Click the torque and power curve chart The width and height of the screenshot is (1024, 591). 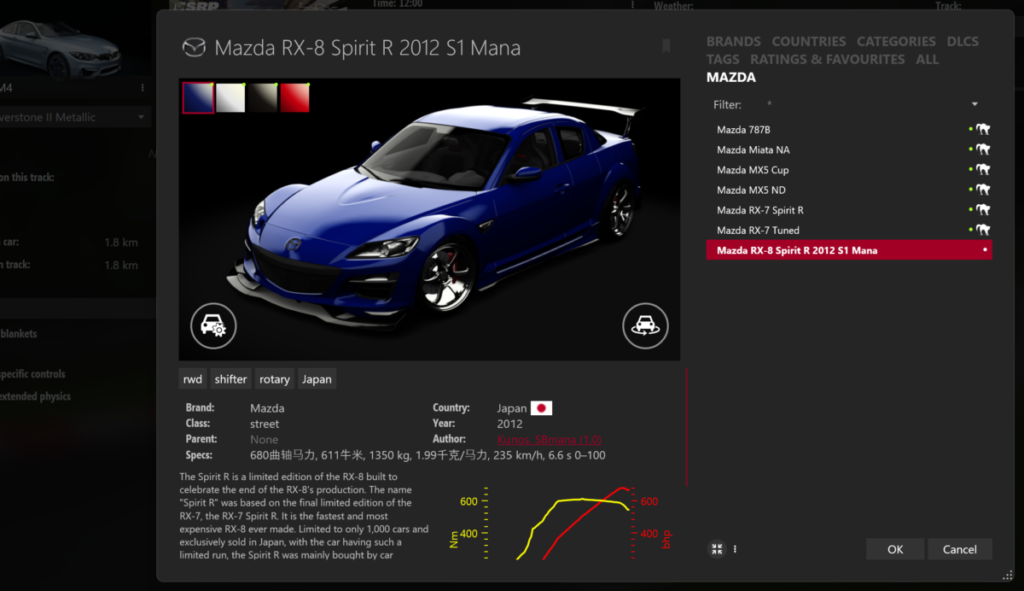coord(560,522)
